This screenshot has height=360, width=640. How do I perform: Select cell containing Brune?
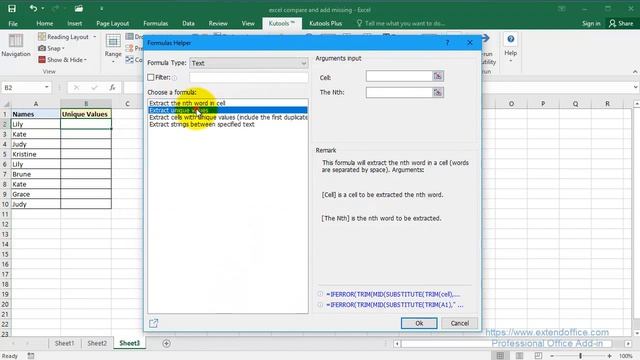coord(36,174)
